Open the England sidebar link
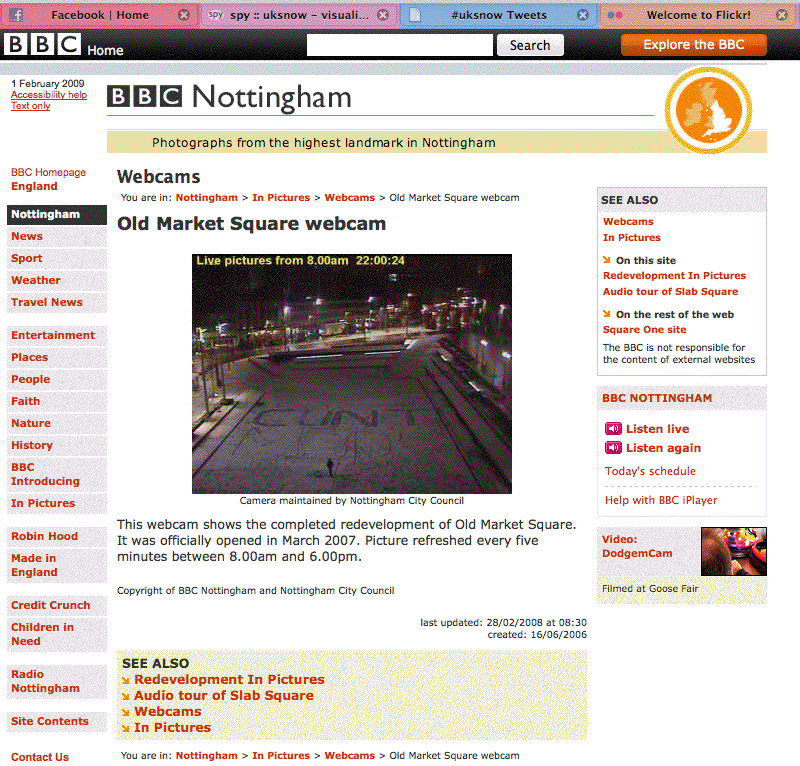 click(34, 186)
